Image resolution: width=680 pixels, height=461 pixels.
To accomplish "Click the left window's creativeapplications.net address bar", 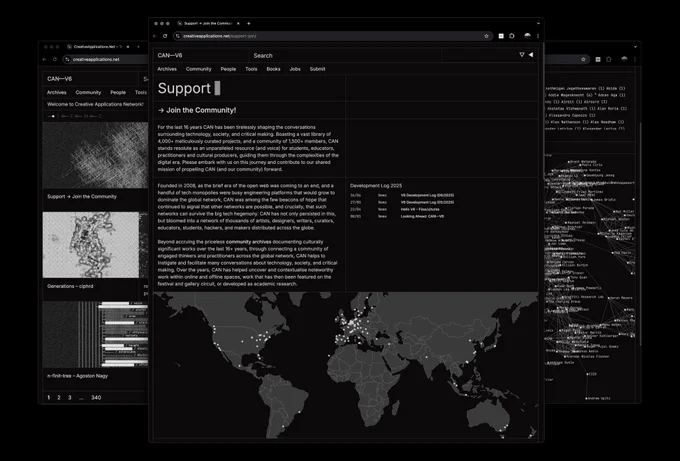I will (x=106, y=59).
